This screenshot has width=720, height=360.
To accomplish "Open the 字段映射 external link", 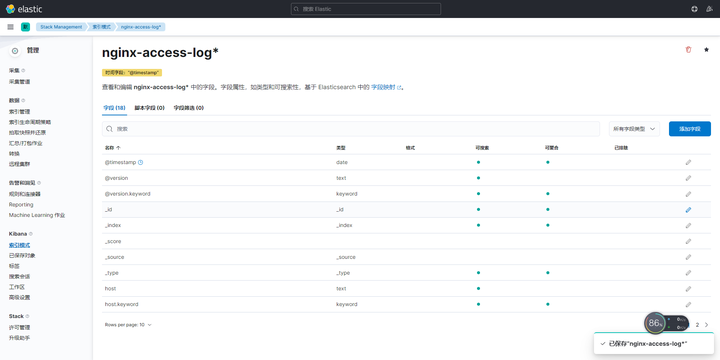I will pos(386,87).
